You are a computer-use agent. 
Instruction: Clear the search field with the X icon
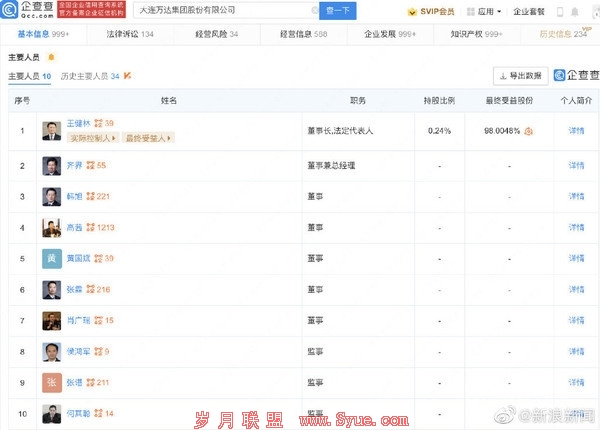click(x=315, y=10)
